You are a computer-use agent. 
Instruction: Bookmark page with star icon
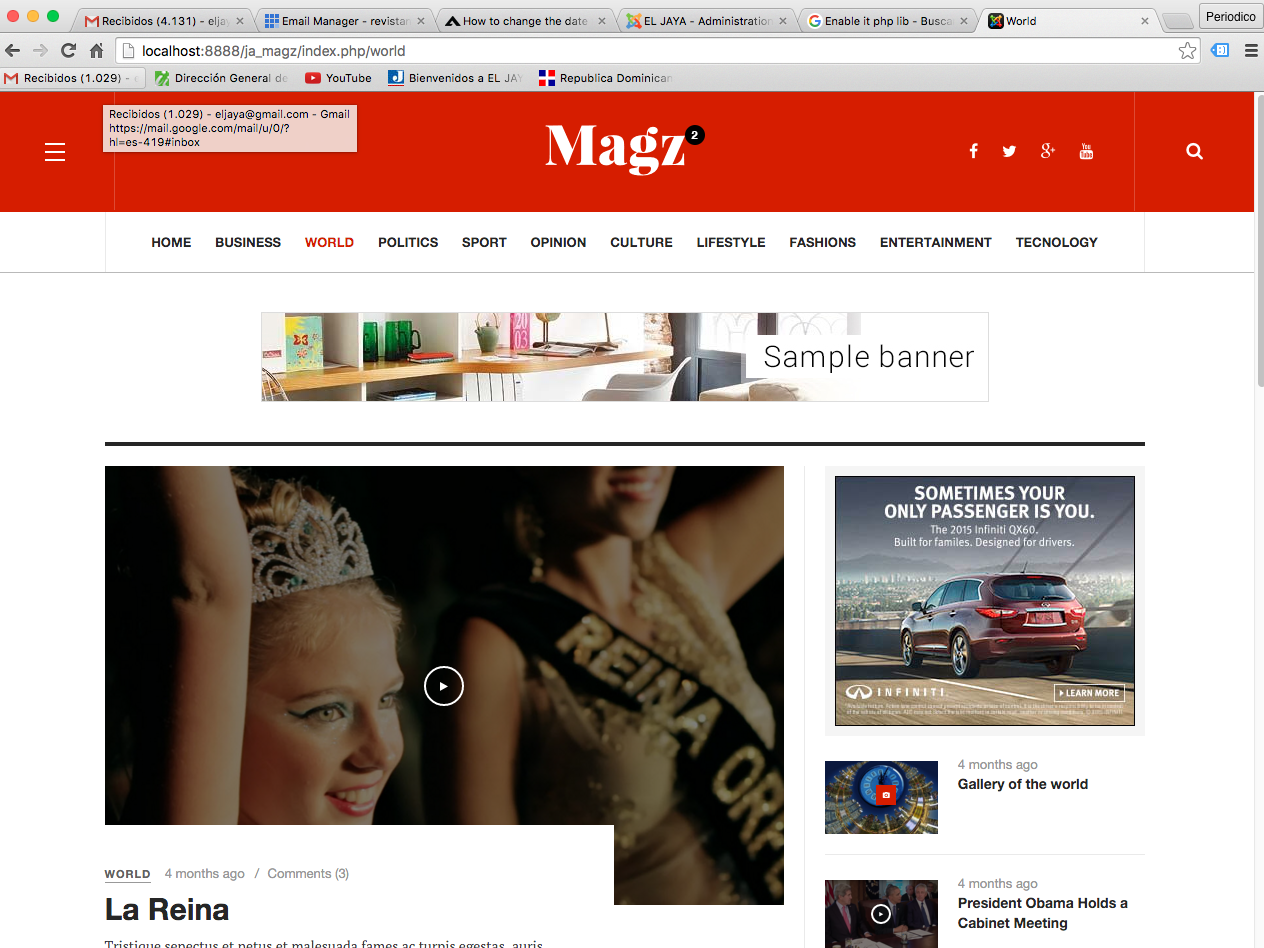pyautogui.click(x=1187, y=50)
